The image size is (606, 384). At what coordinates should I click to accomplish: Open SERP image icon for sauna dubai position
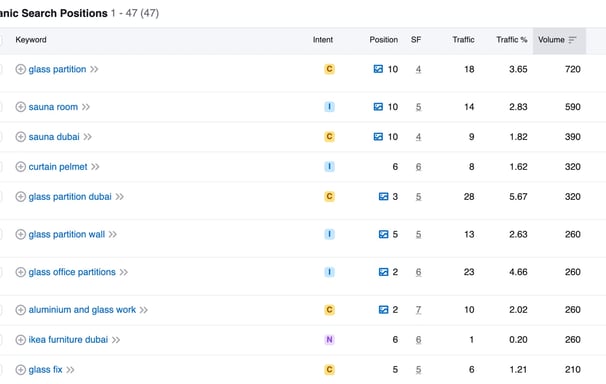[378, 137]
